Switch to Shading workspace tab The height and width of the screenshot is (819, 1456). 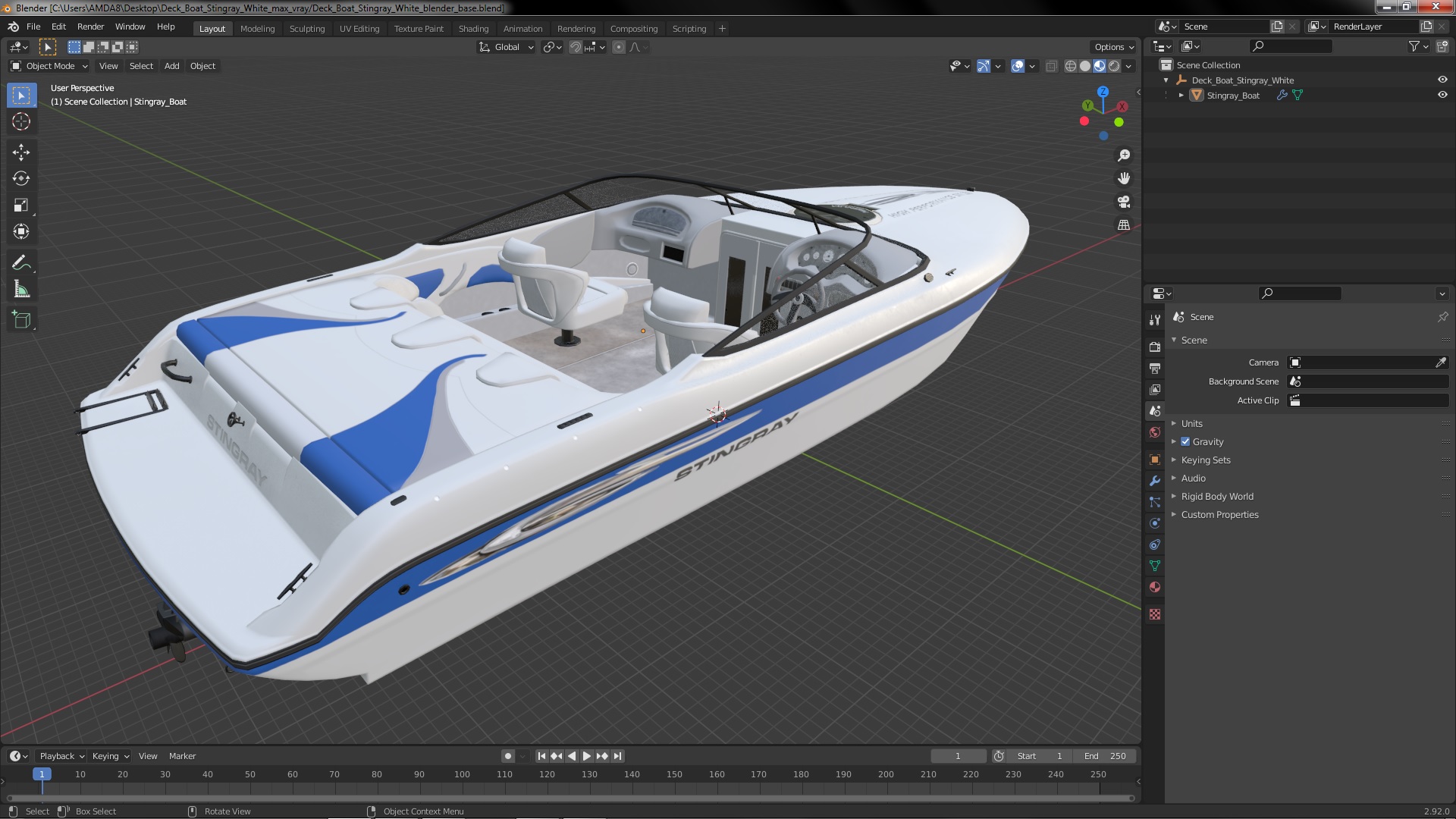click(473, 29)
